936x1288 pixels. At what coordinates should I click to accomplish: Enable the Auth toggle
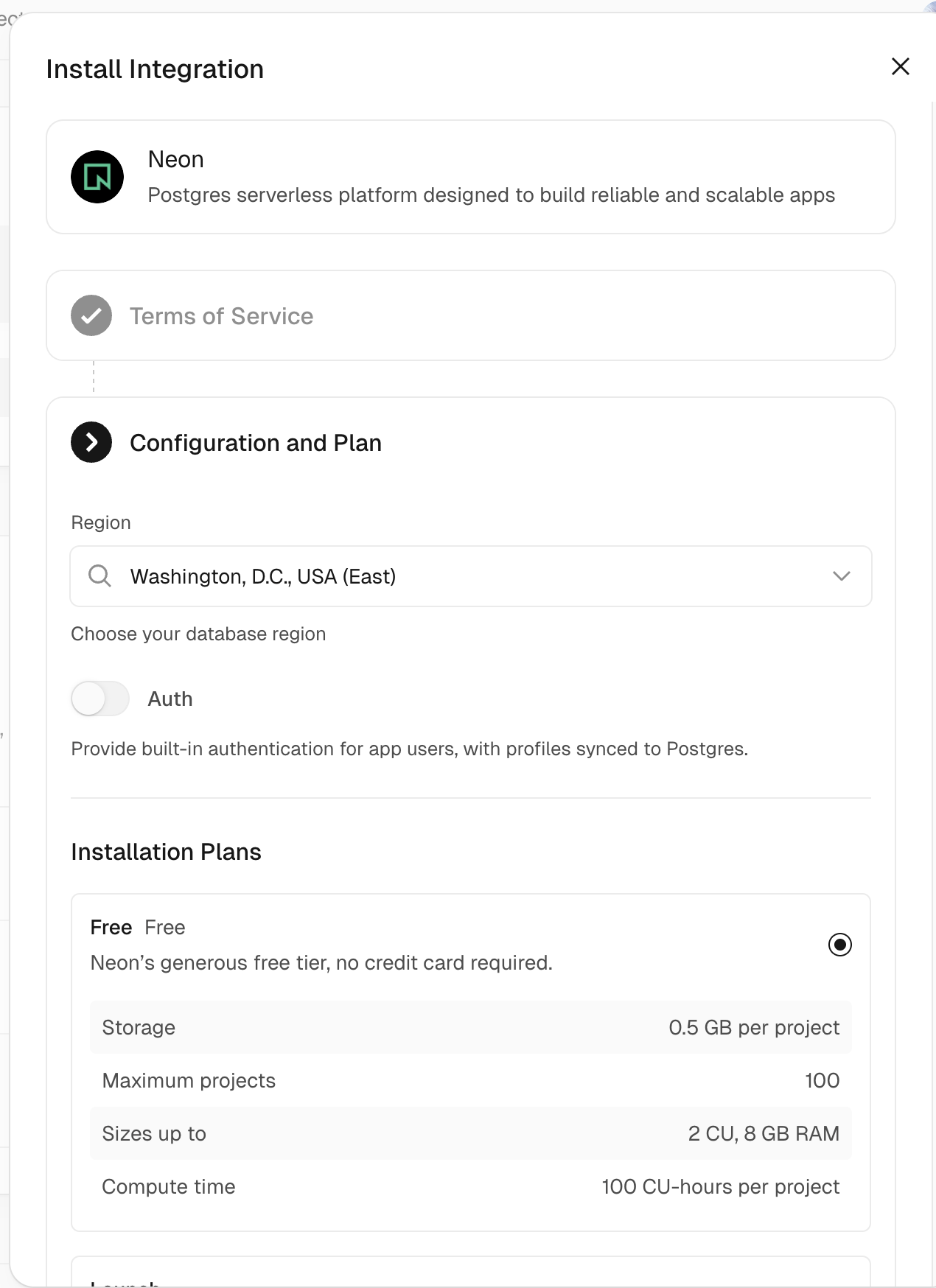click(99, 698)
